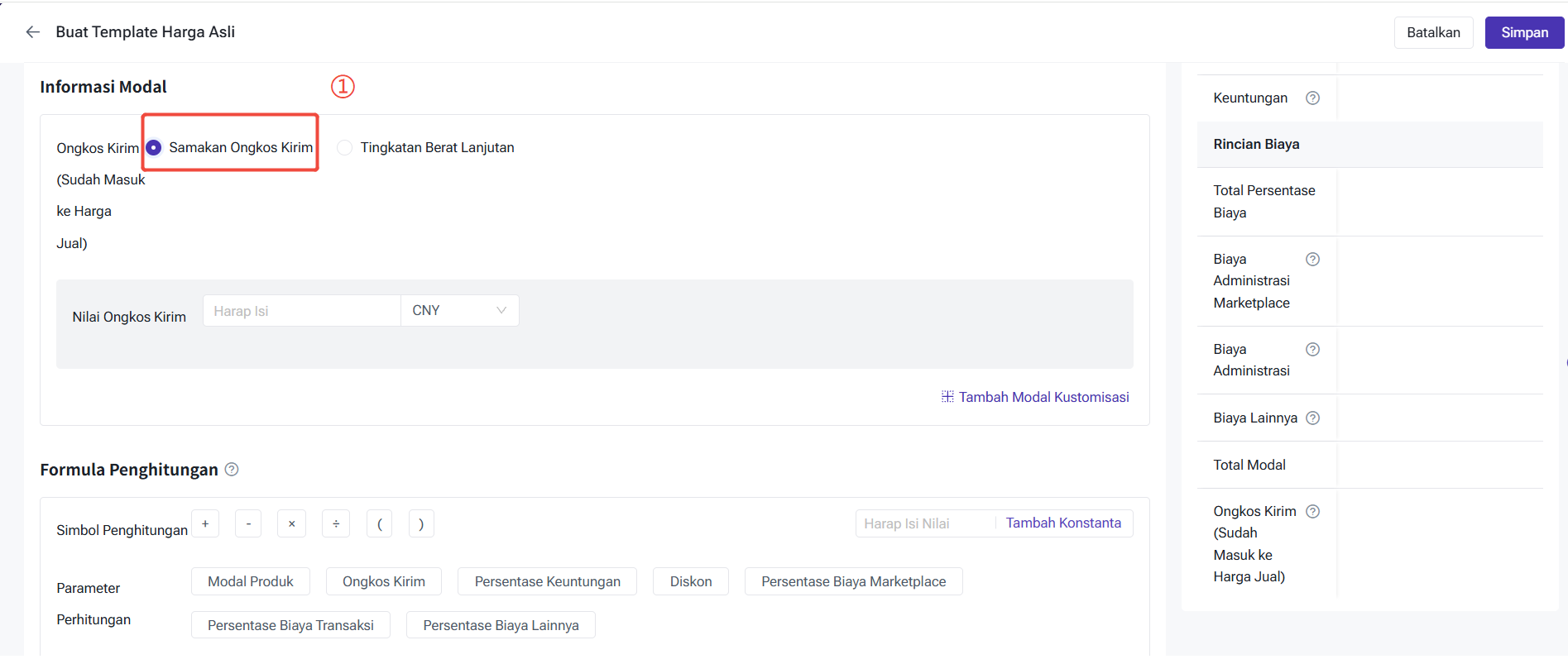1568x664 pixels.
Task: Select Samakan Ongkos Kirim radio option
Action: click(154, 148)
